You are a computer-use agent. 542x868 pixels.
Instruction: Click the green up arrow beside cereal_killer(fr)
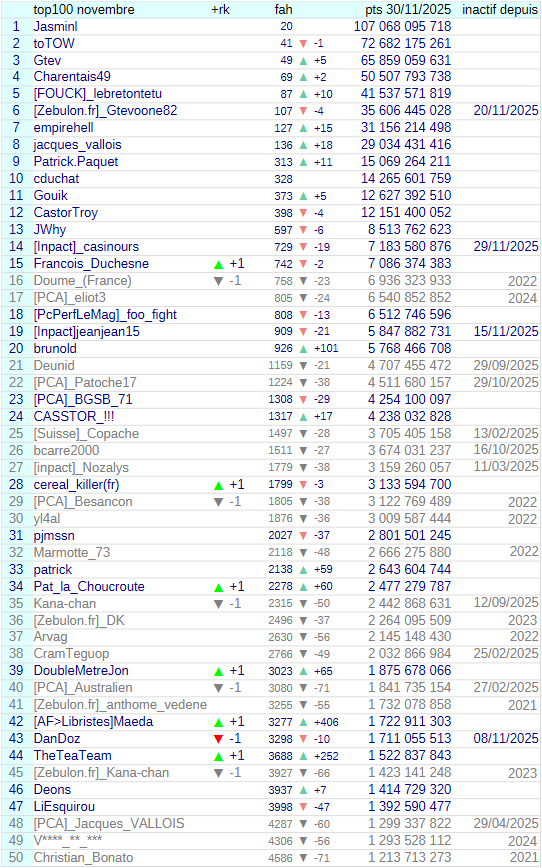click(219, 485)
